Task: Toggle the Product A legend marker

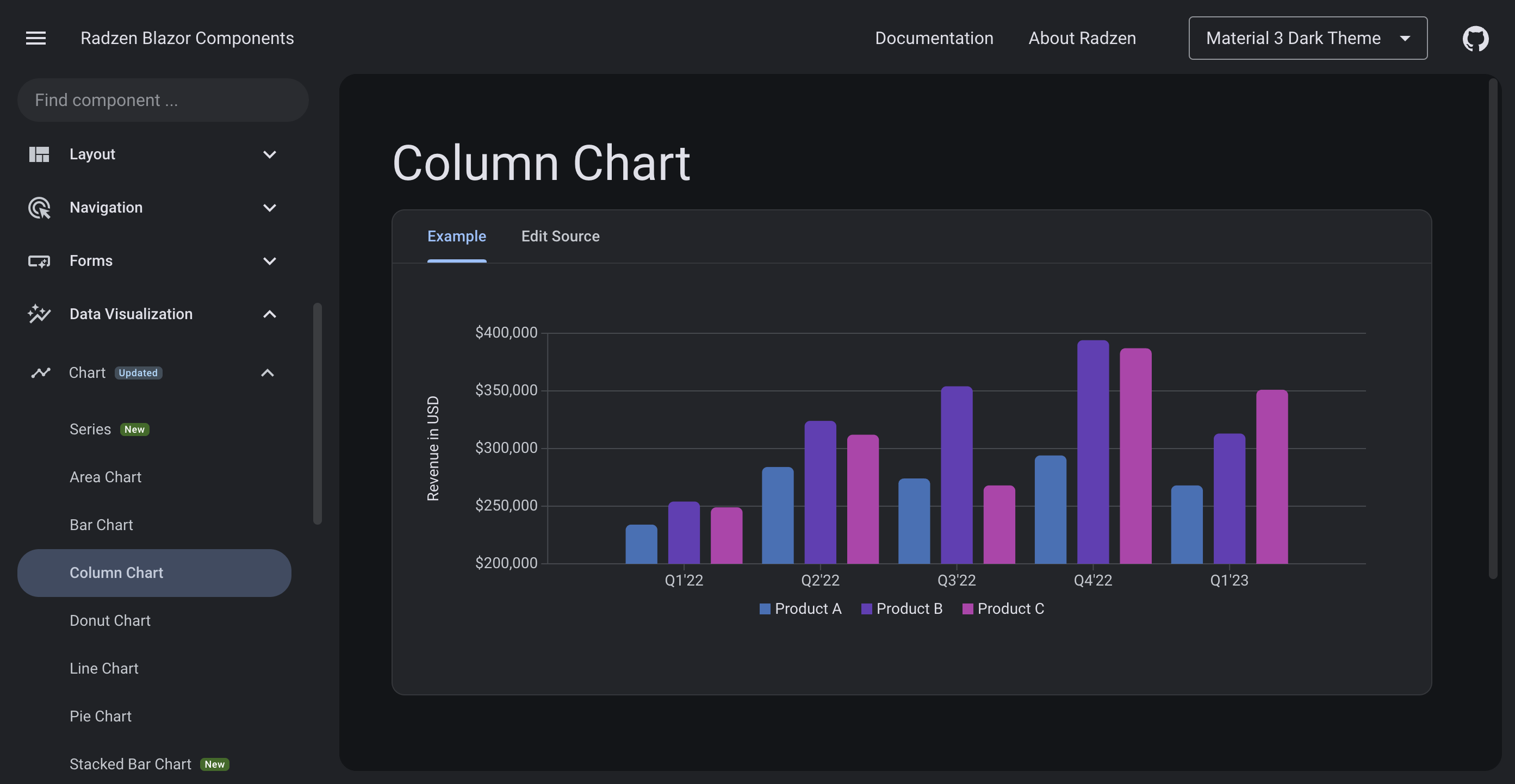Action: click(x=765, y=609)
